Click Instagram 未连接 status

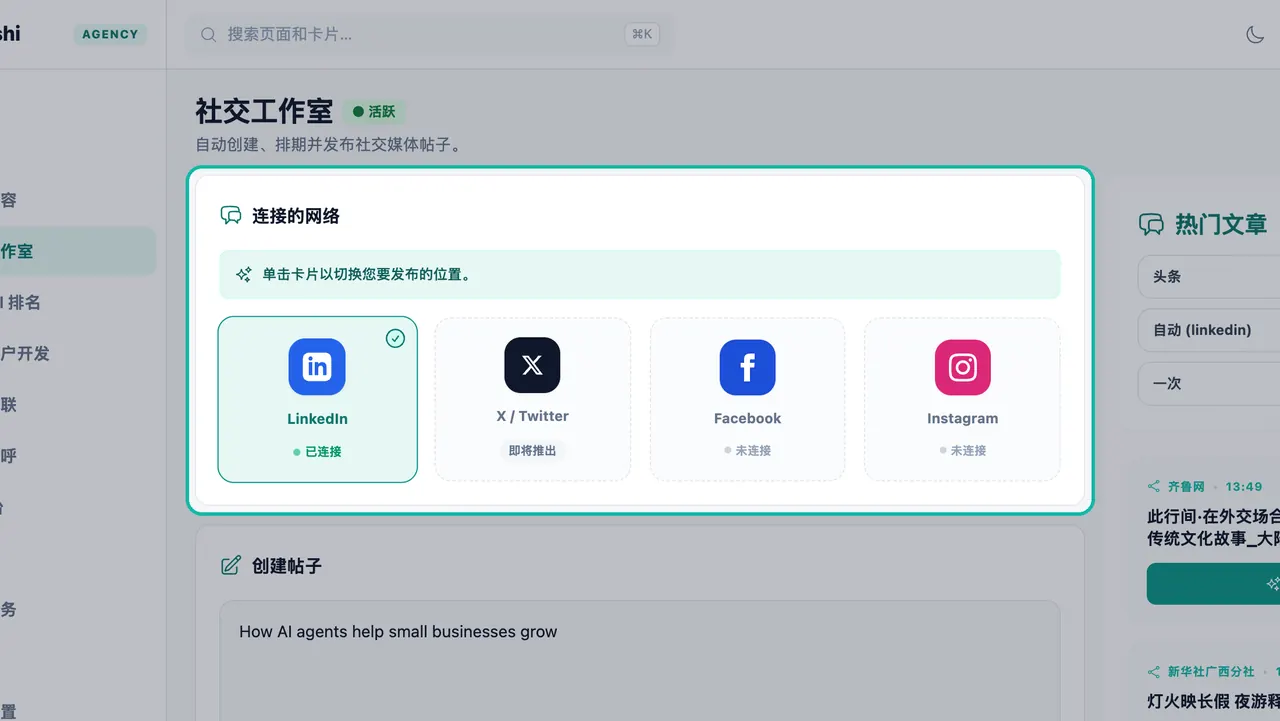[x=962, y=451]
